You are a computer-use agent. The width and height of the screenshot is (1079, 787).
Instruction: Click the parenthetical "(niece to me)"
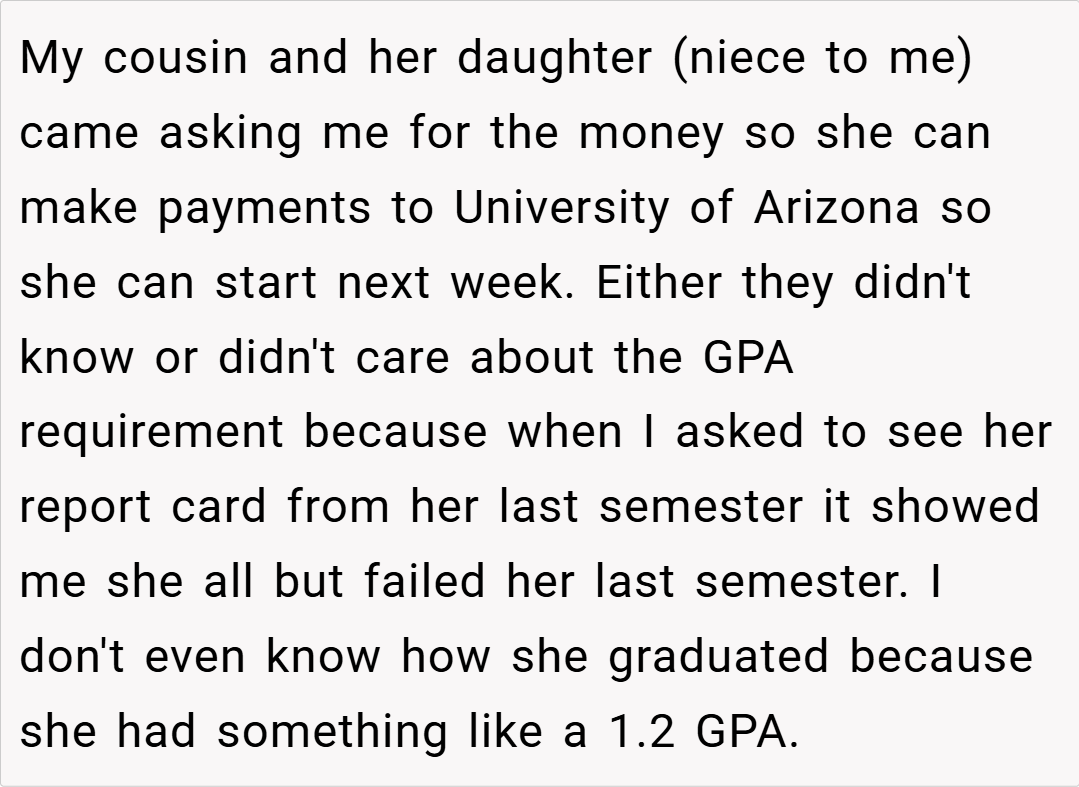pos(823,58)
